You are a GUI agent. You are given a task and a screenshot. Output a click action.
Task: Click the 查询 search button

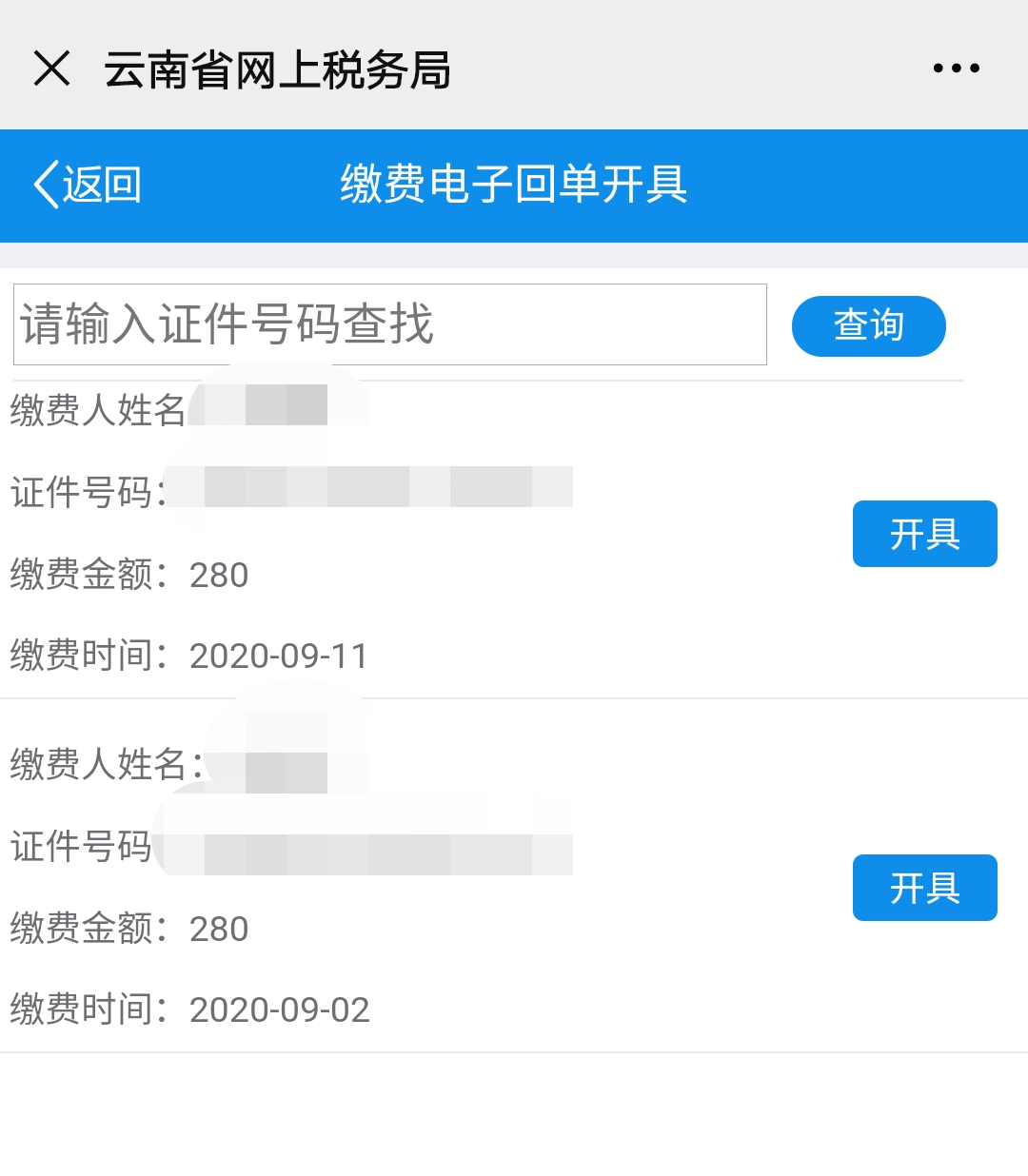[869, 326]
